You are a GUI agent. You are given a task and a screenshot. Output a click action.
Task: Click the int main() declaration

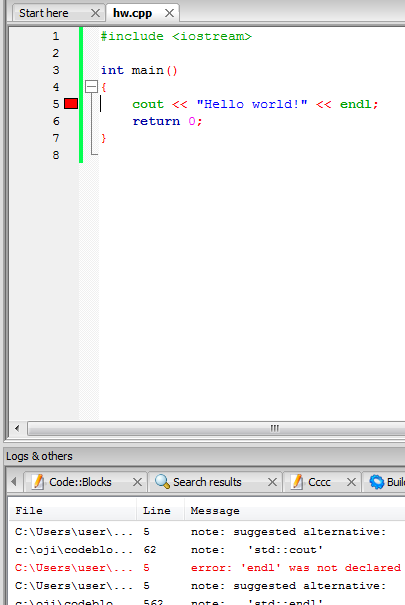point(139,70)
